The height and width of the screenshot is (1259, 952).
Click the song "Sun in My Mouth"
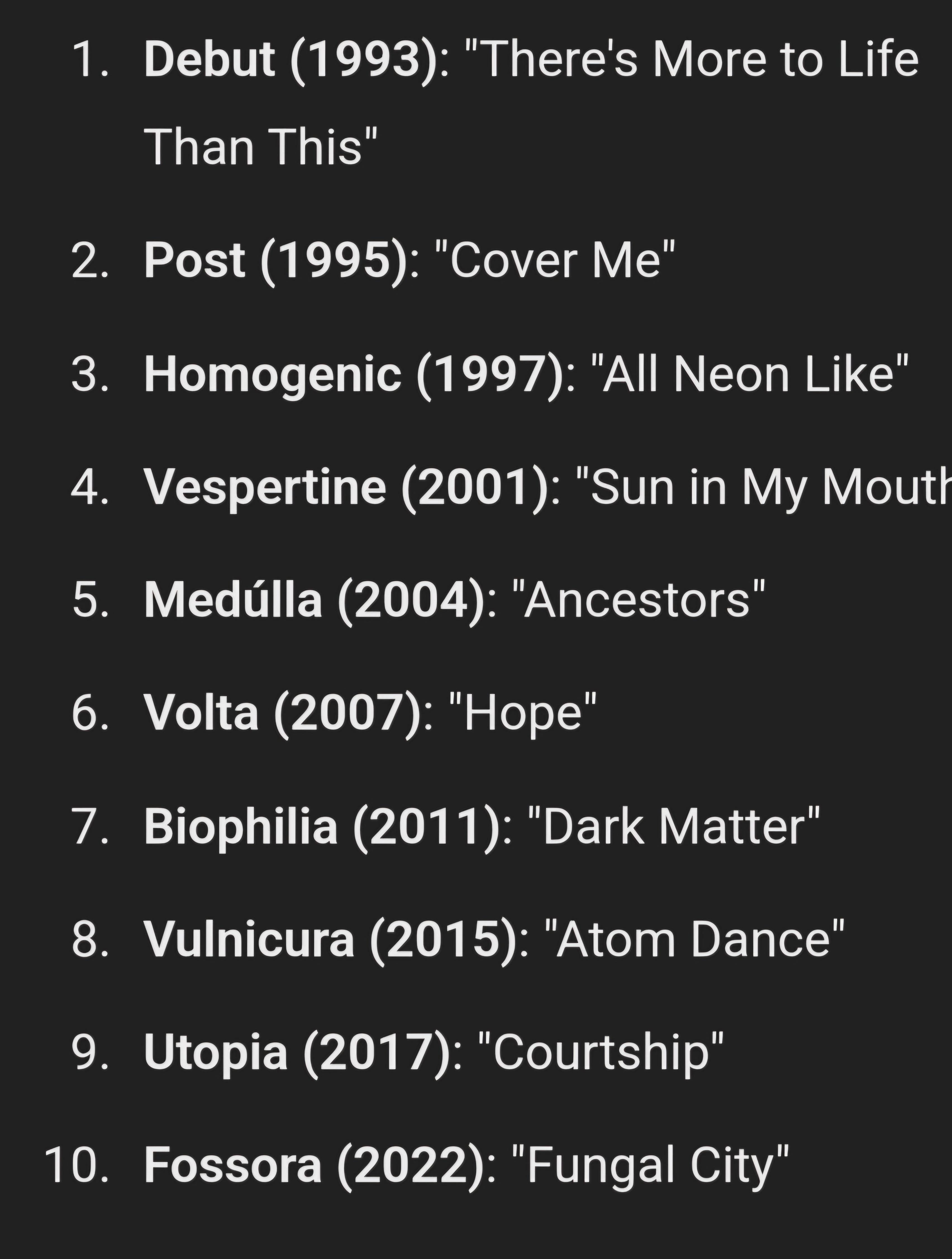tap(763, 488)
